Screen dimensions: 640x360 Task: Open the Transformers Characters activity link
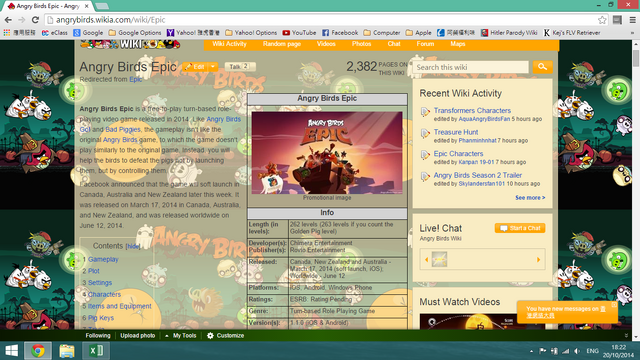pos(472,111)
